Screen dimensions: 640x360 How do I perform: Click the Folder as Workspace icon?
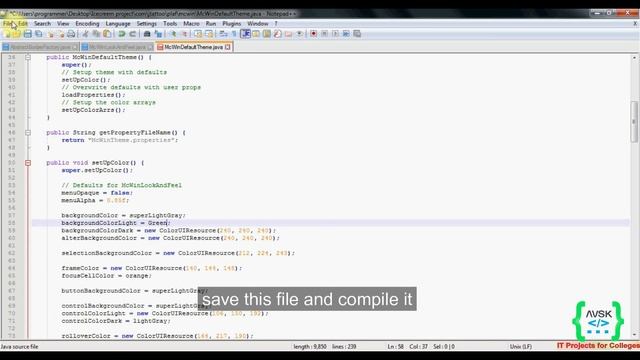(x=289, y=34)
